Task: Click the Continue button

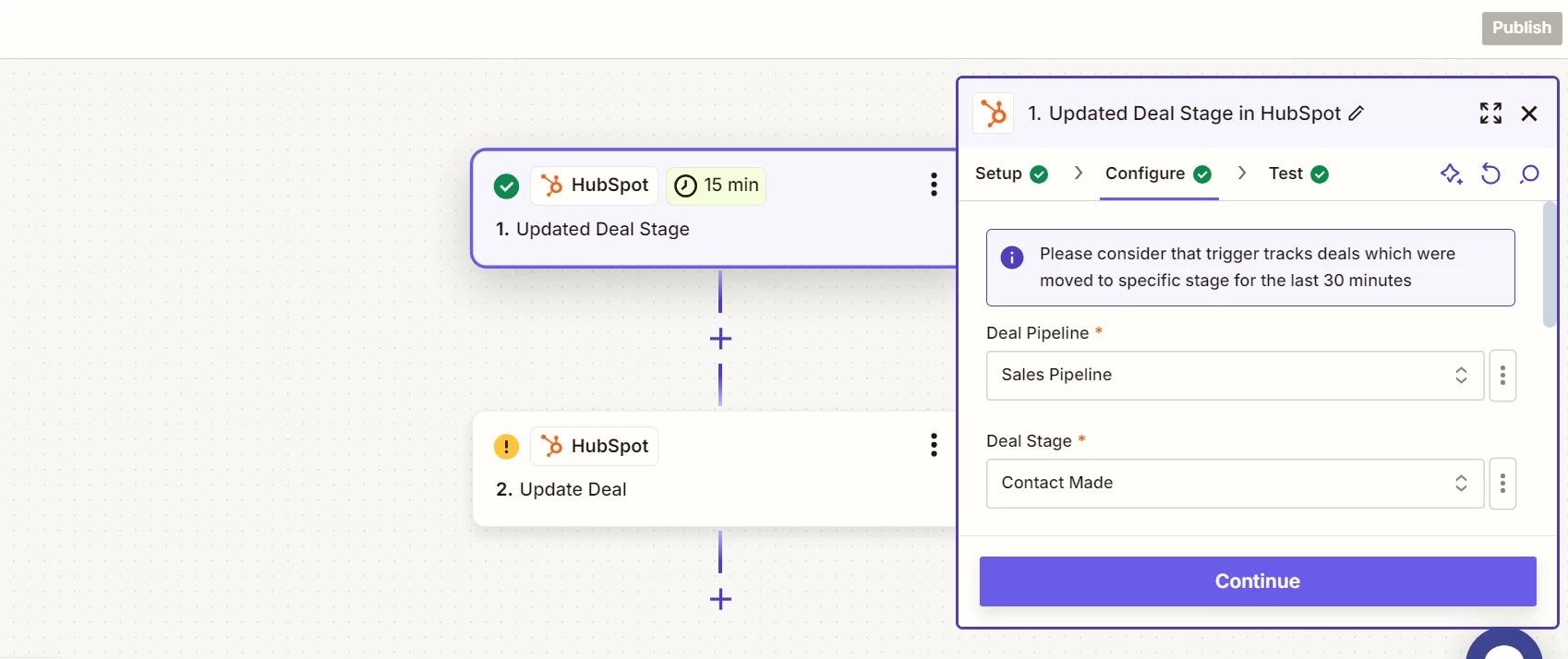Action: pos(1258,581)
